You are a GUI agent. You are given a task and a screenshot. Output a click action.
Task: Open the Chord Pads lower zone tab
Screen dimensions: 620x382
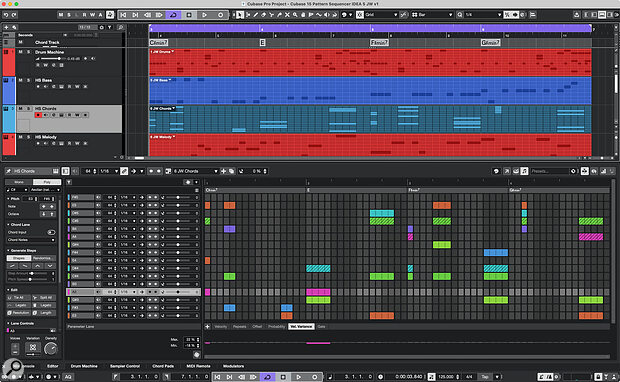pyautogui.click(x=163, y=366)
